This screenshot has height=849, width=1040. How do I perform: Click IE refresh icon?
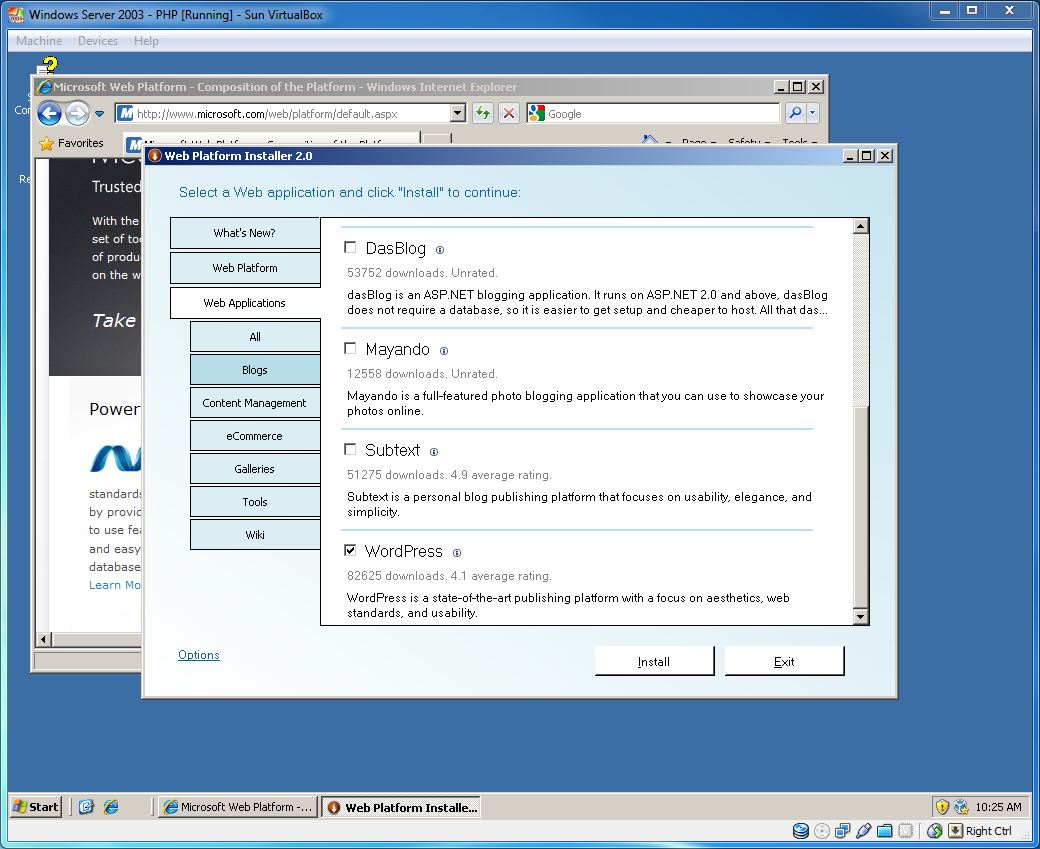pyautogui.click(x=483, y=113)
